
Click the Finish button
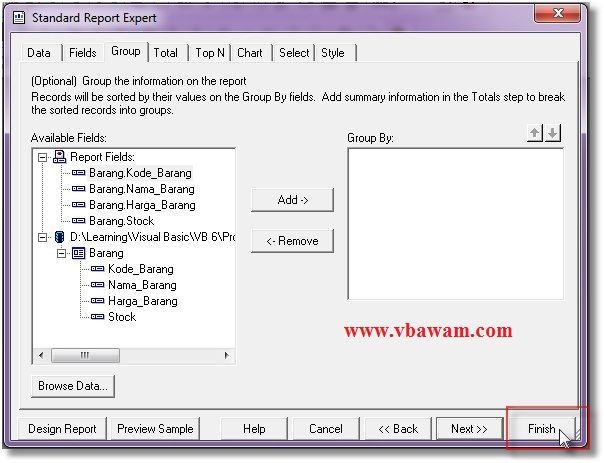coord(542,429)
